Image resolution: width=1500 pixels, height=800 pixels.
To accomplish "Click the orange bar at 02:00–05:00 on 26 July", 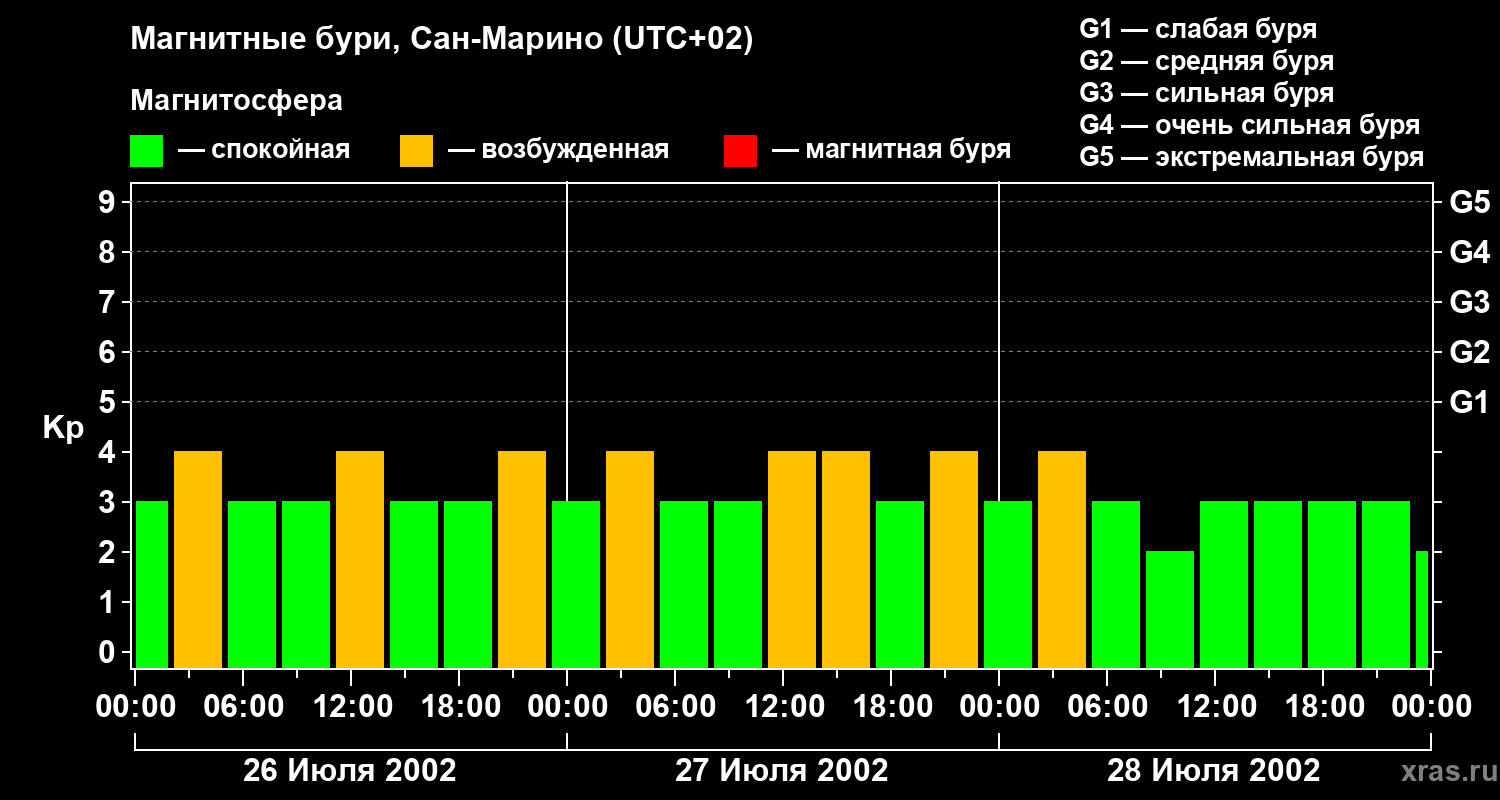I will point(198,560).
